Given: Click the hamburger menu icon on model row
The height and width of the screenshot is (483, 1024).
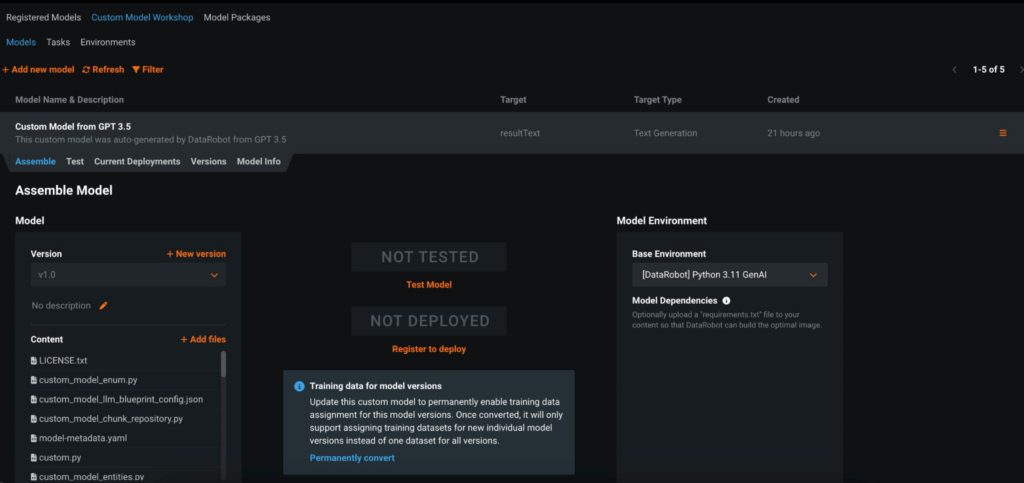Looking at the screenshot, I should (1003, 133).
